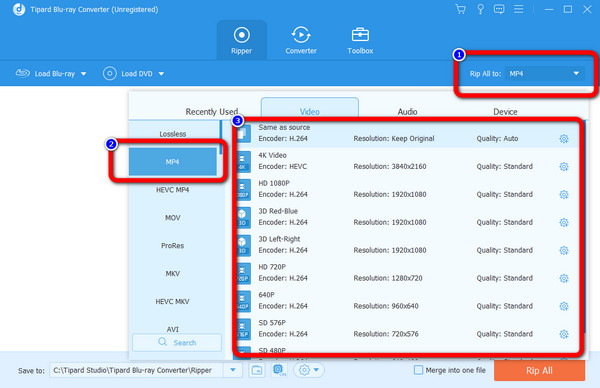Click the Rip All button
Screen dimensions: 600x388
pos(539,370)
